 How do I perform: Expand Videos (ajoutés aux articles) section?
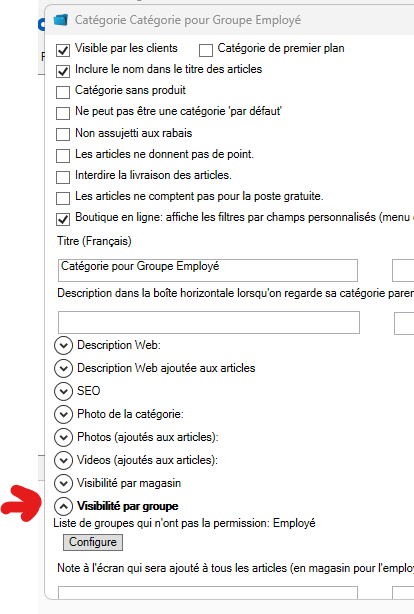tap(63, 460)
